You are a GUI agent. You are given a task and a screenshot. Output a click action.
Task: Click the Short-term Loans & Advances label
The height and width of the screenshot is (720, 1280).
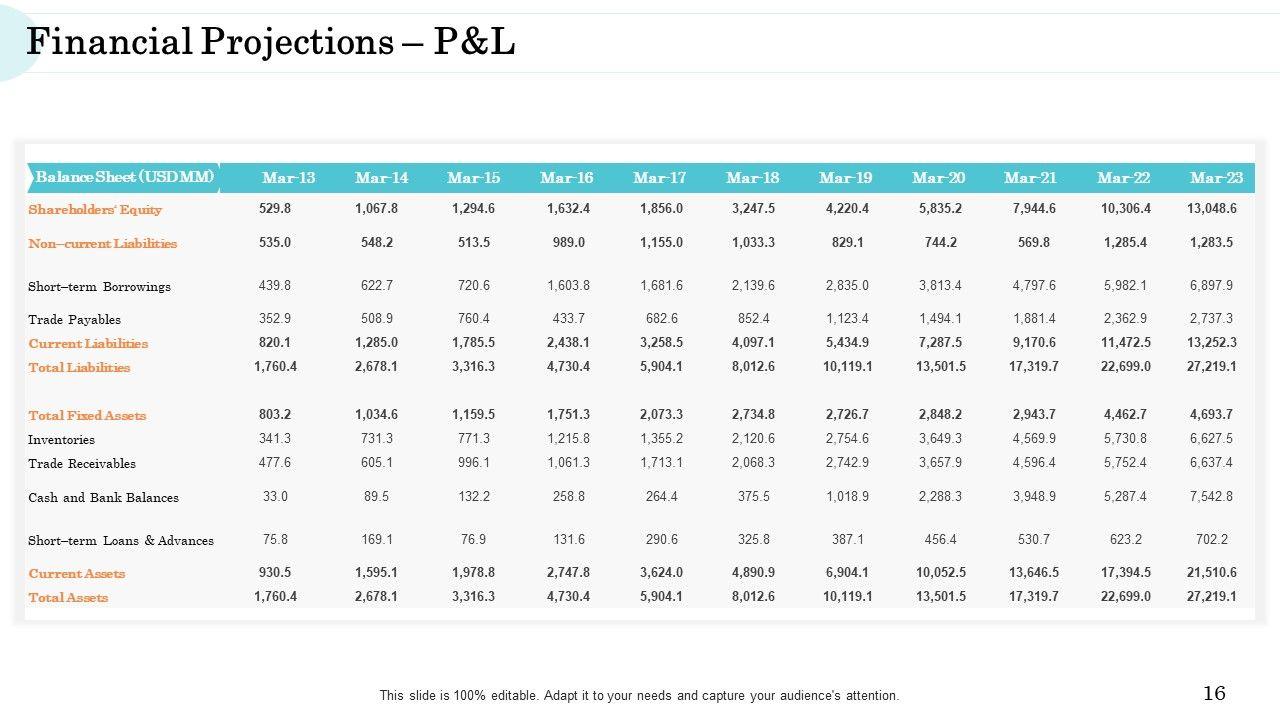point(120,541)
